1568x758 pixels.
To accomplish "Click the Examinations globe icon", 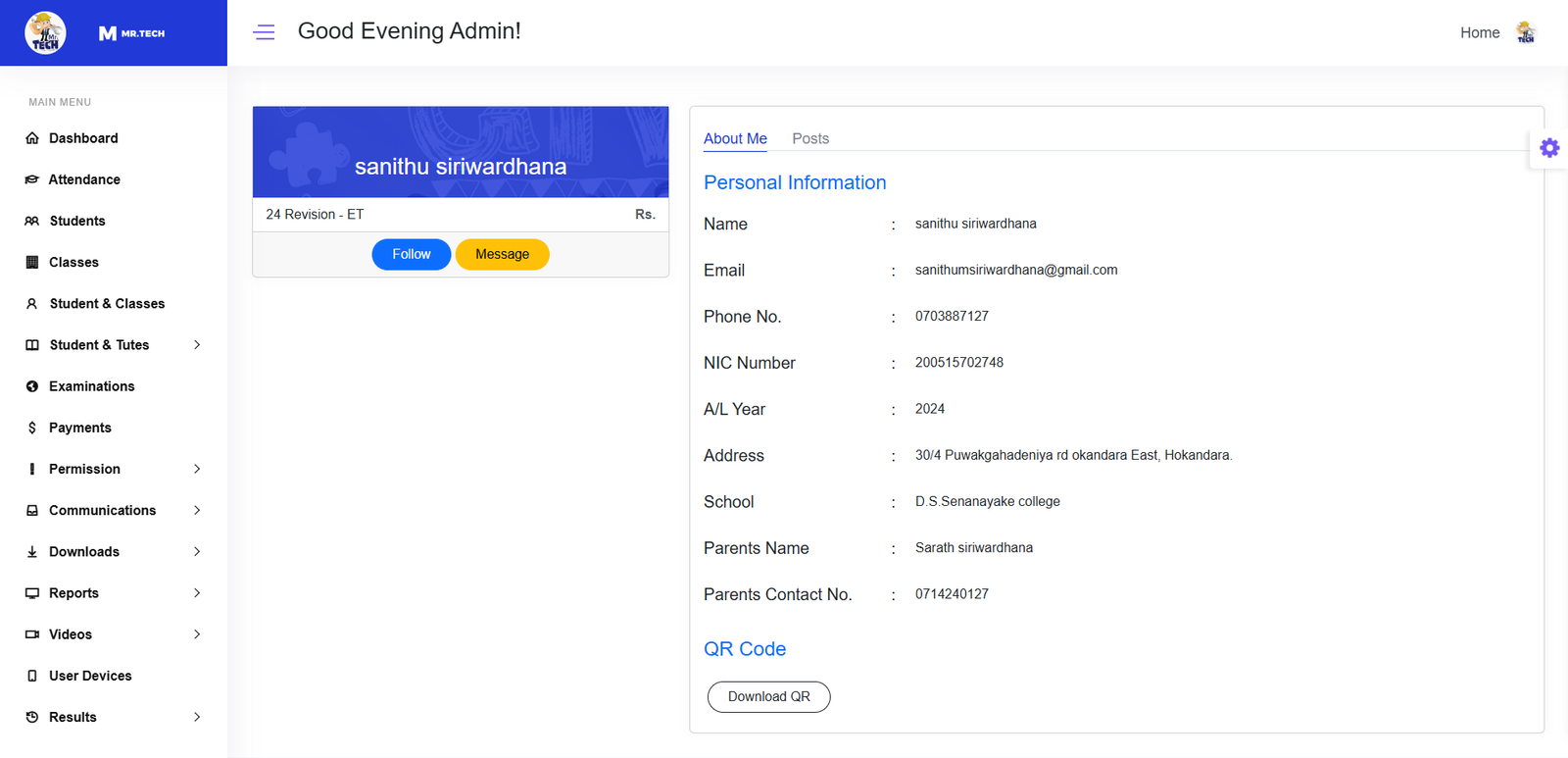I will pyautogui.click(x=32, y=386).
